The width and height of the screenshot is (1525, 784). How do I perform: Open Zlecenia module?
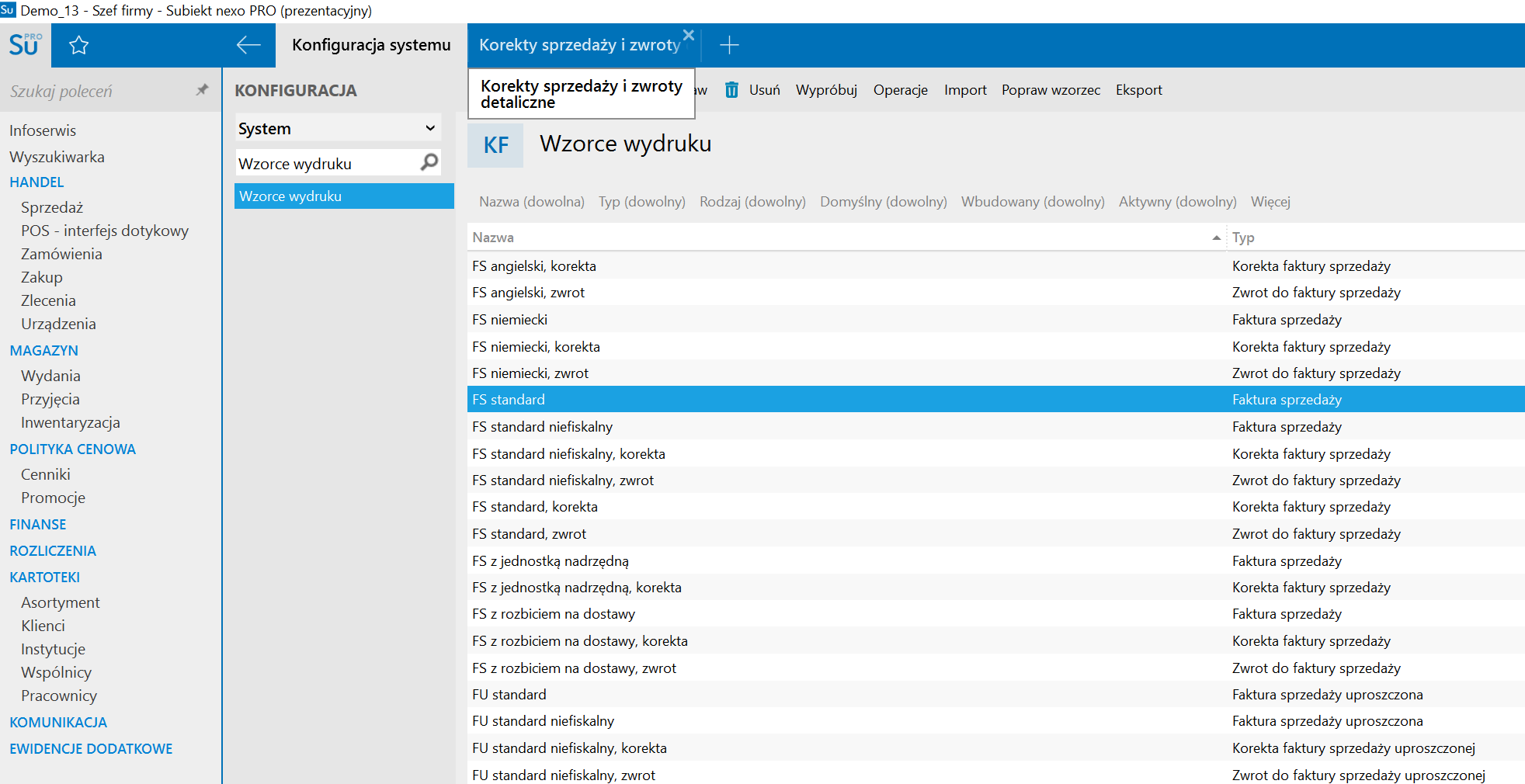click(x=48, y=300)
